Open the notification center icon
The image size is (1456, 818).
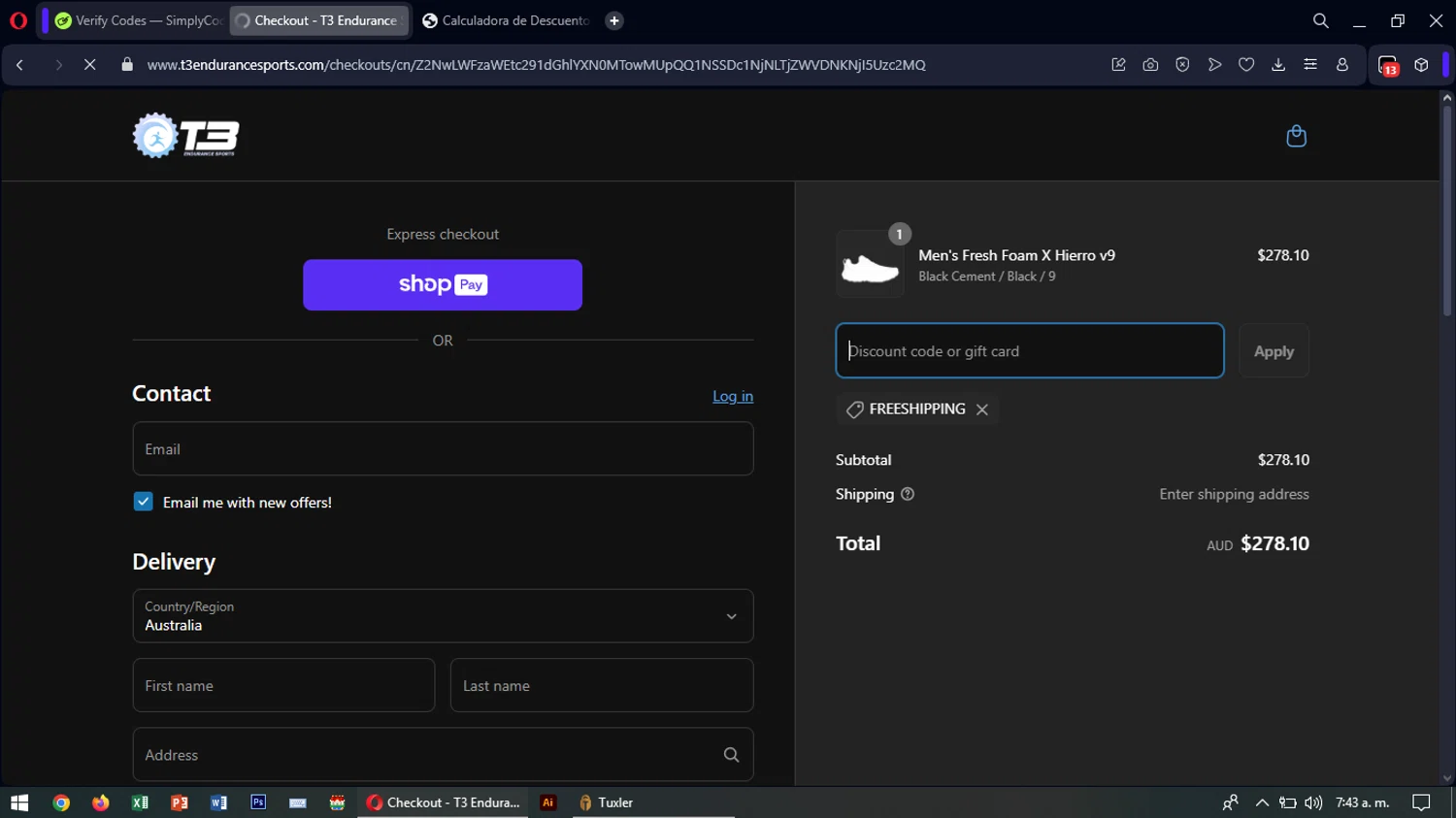[1421, 802]
